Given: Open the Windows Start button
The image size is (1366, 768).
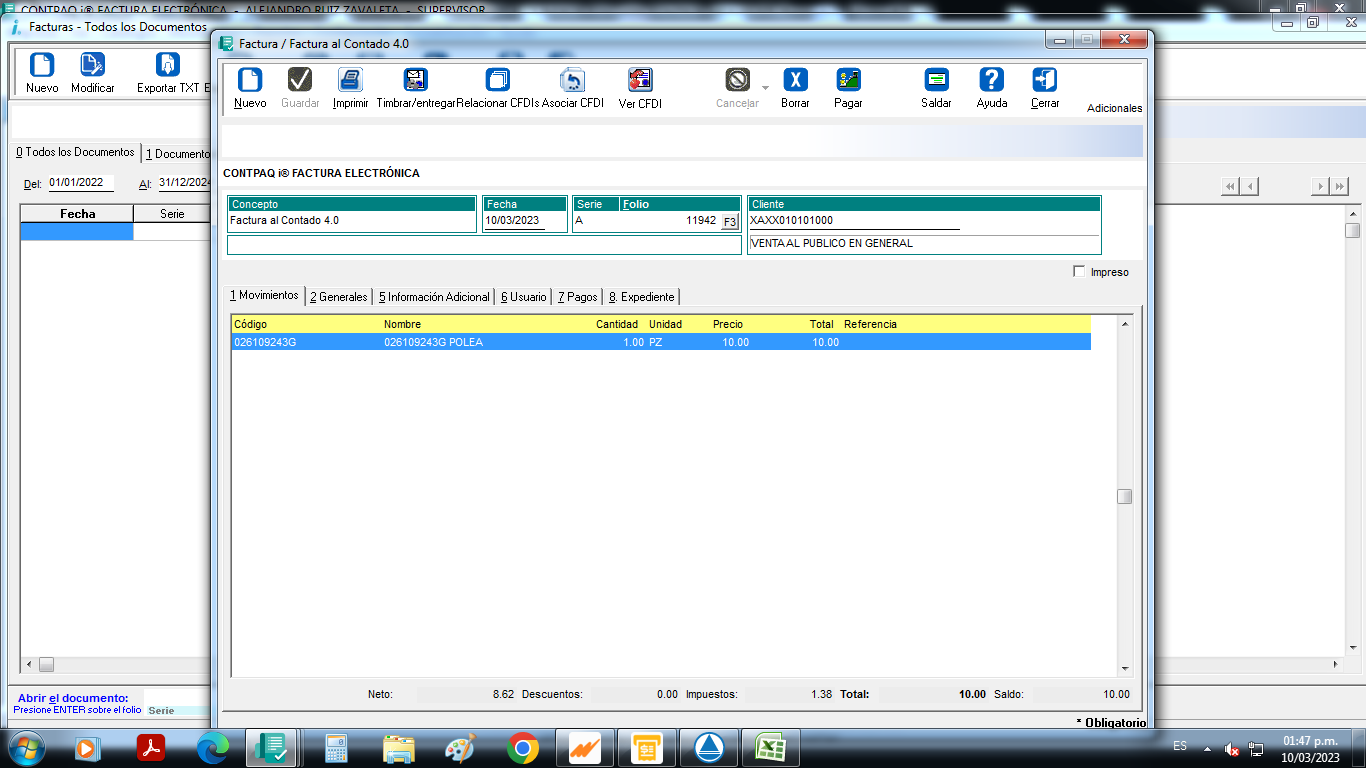Looking at the screenshot, I should point(26,747).
